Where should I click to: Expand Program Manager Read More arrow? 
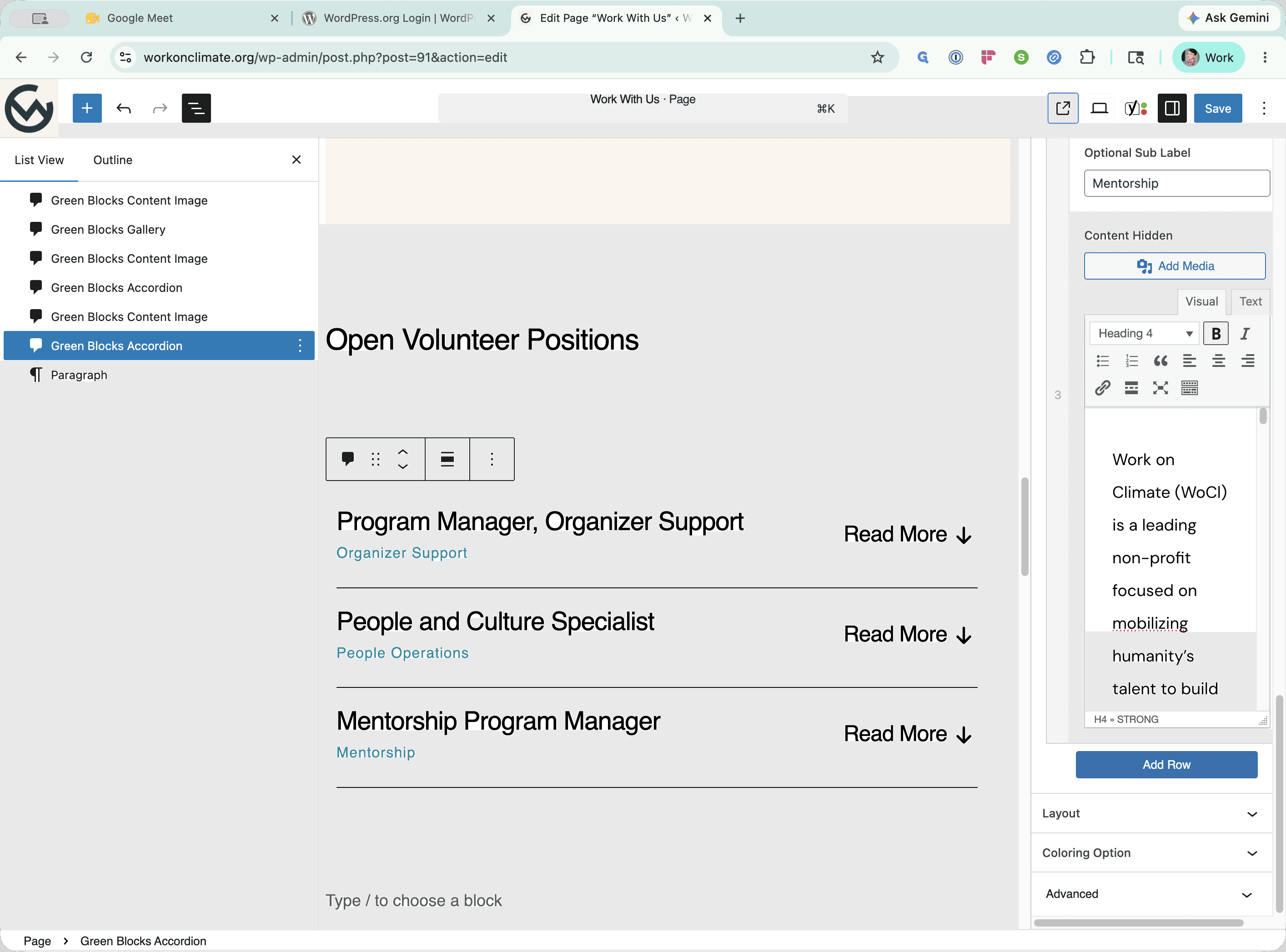pos(908,534)
